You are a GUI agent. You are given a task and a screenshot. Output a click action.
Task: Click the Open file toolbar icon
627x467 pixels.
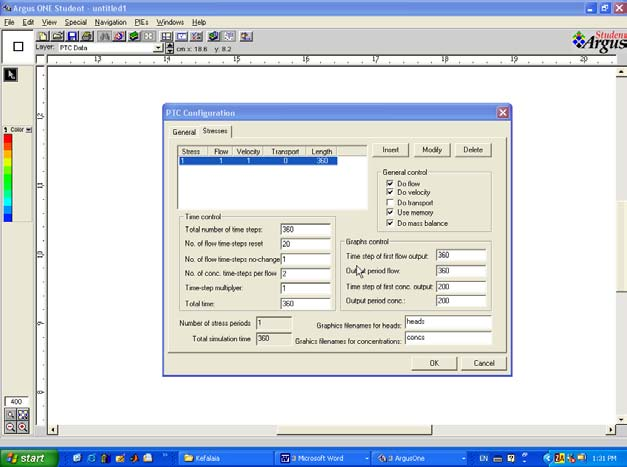pyautogui.click(x=58, y=36)
